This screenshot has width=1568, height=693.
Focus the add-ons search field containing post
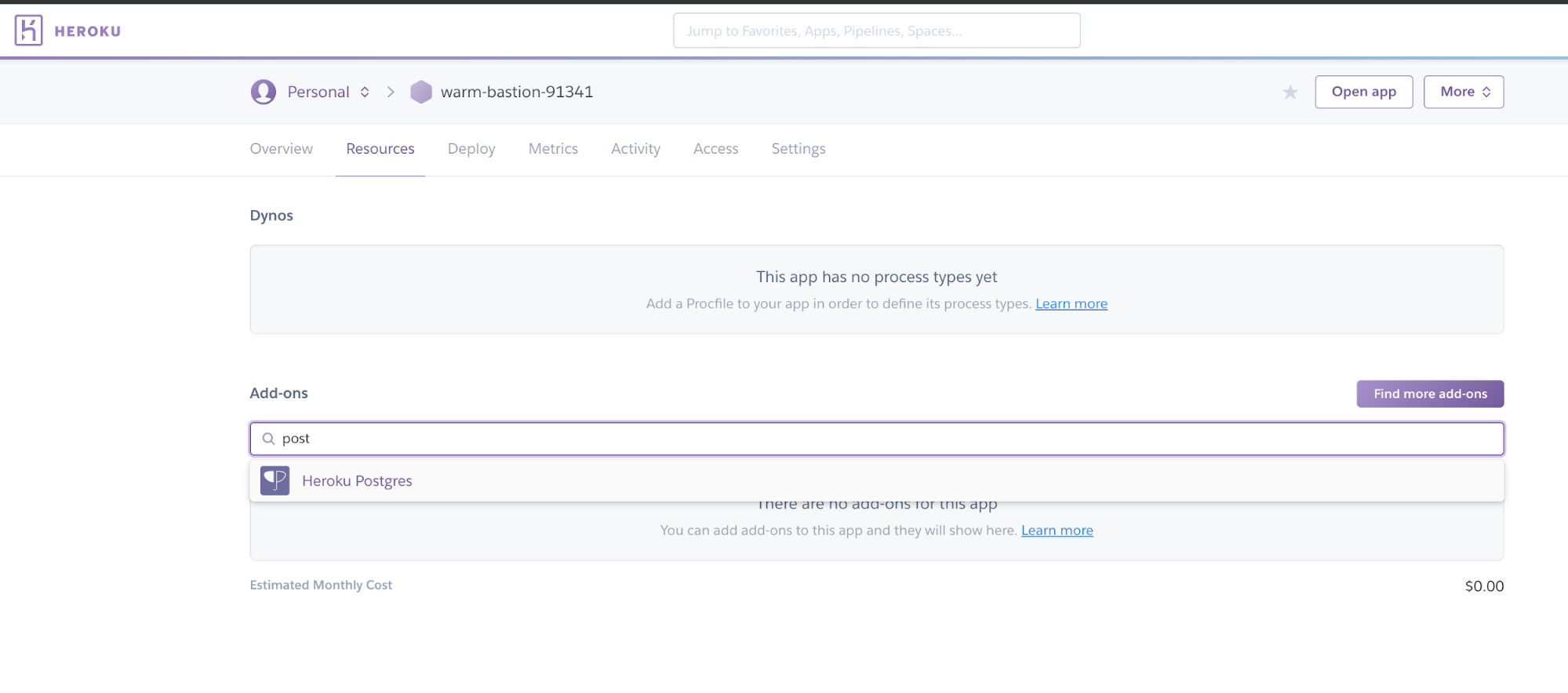(x=876, y=439)
